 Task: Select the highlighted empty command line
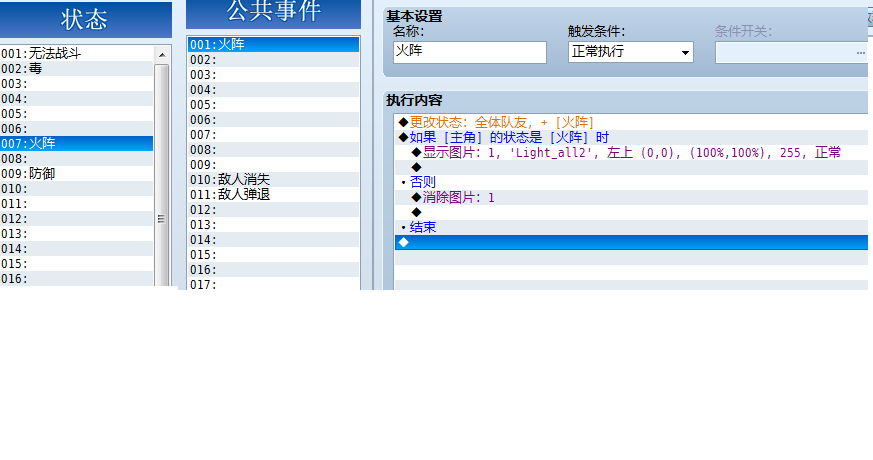(x=631, y=242)
